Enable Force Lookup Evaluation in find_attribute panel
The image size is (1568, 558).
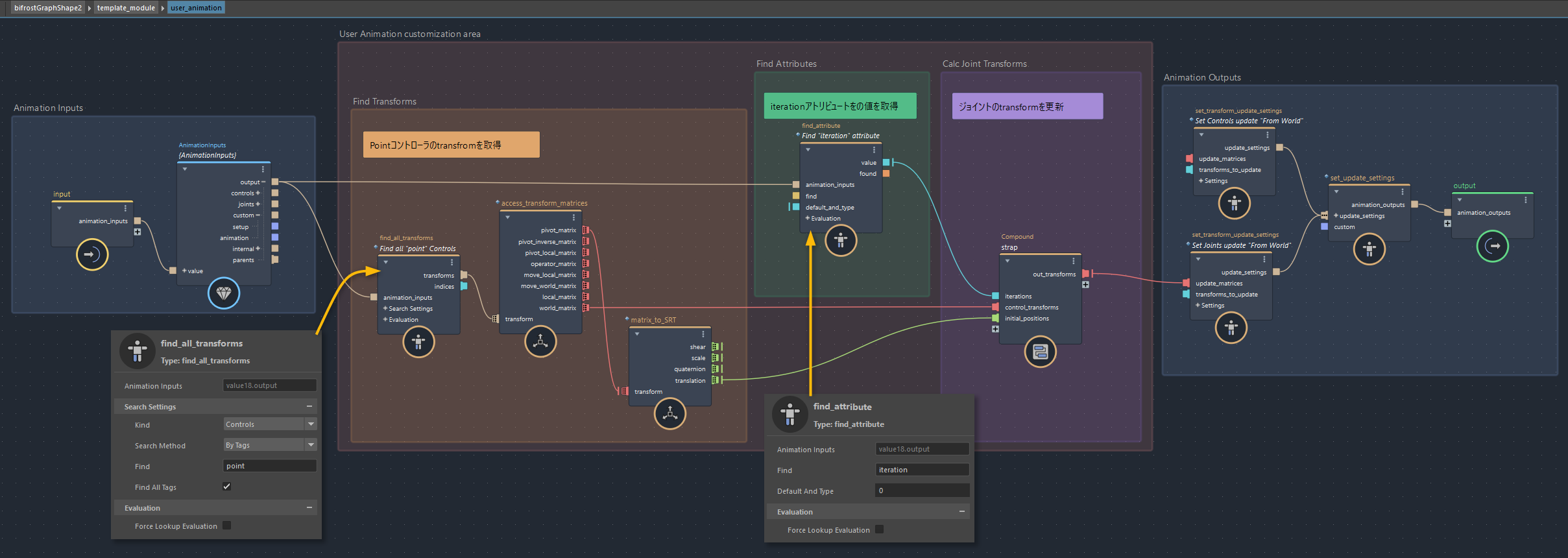click(x=880, y=529)
